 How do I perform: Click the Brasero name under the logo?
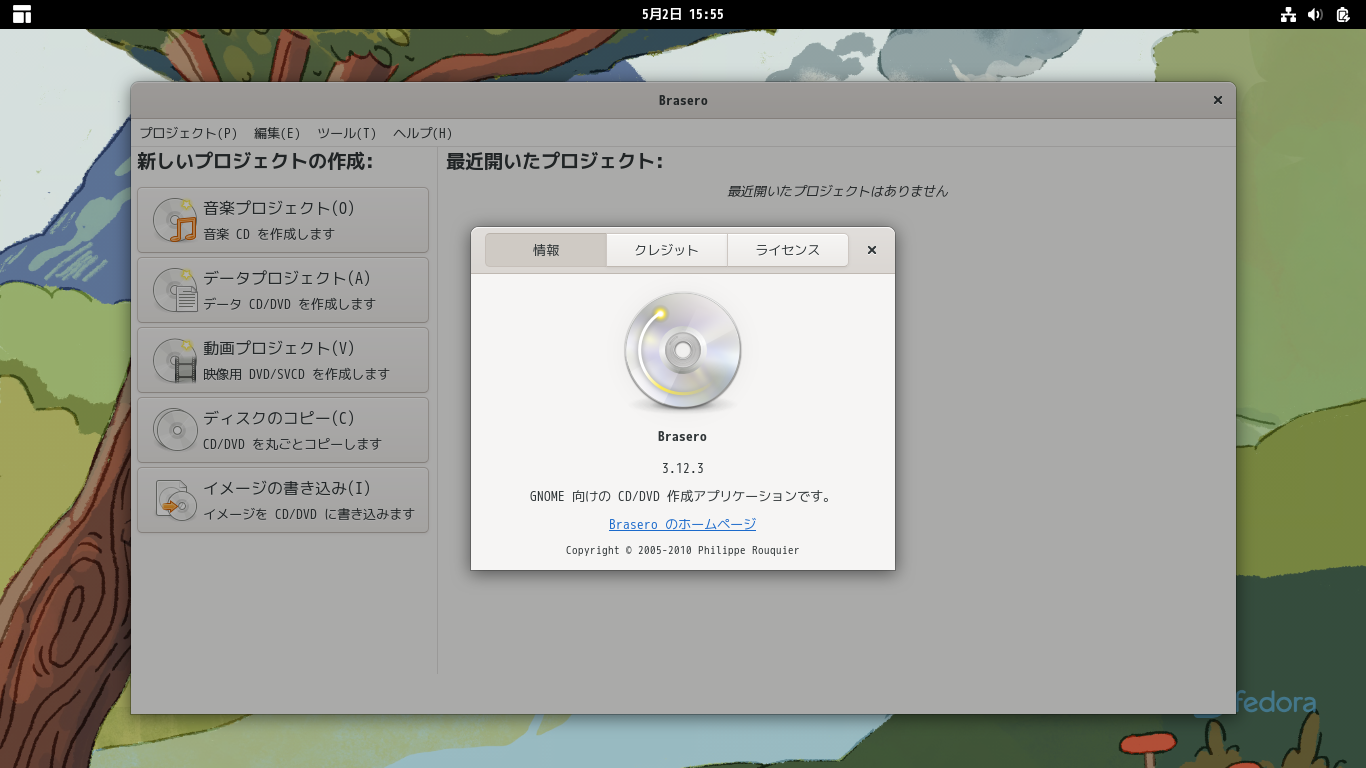(683, 437)
